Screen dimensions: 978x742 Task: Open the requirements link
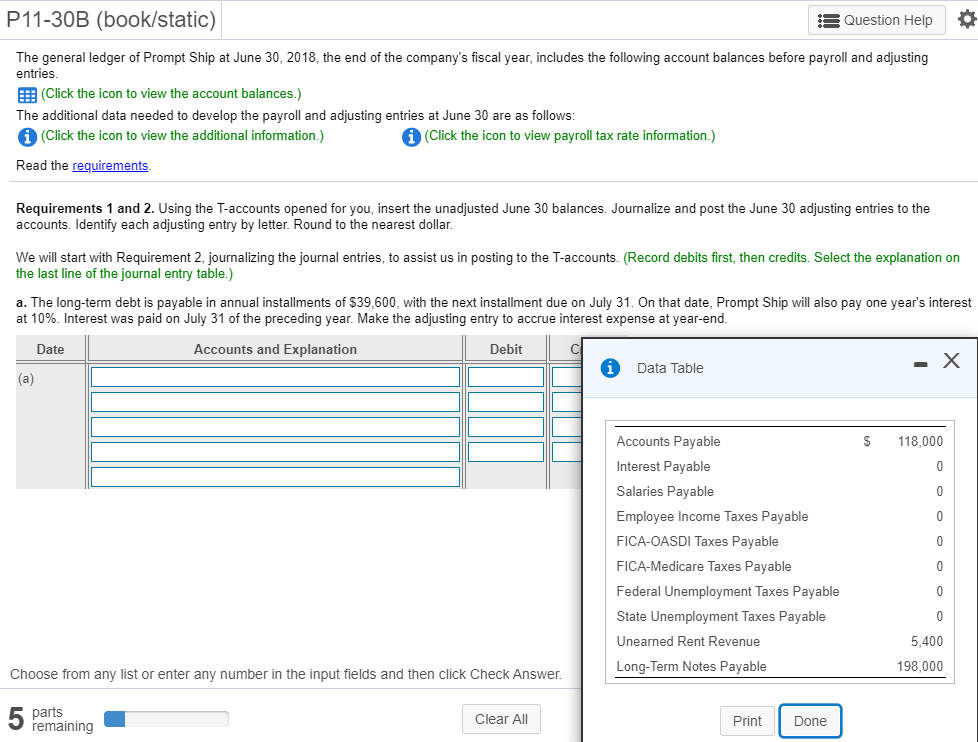[x=110, y=165]
